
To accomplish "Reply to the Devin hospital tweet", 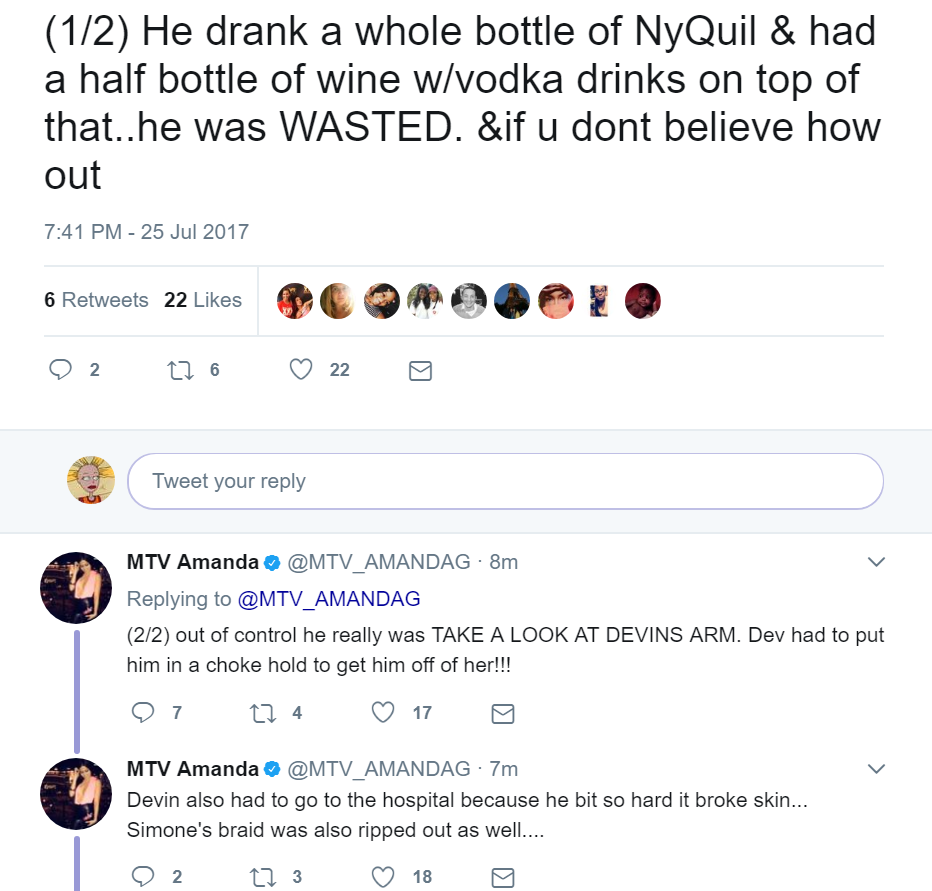I will click(143, 877).
